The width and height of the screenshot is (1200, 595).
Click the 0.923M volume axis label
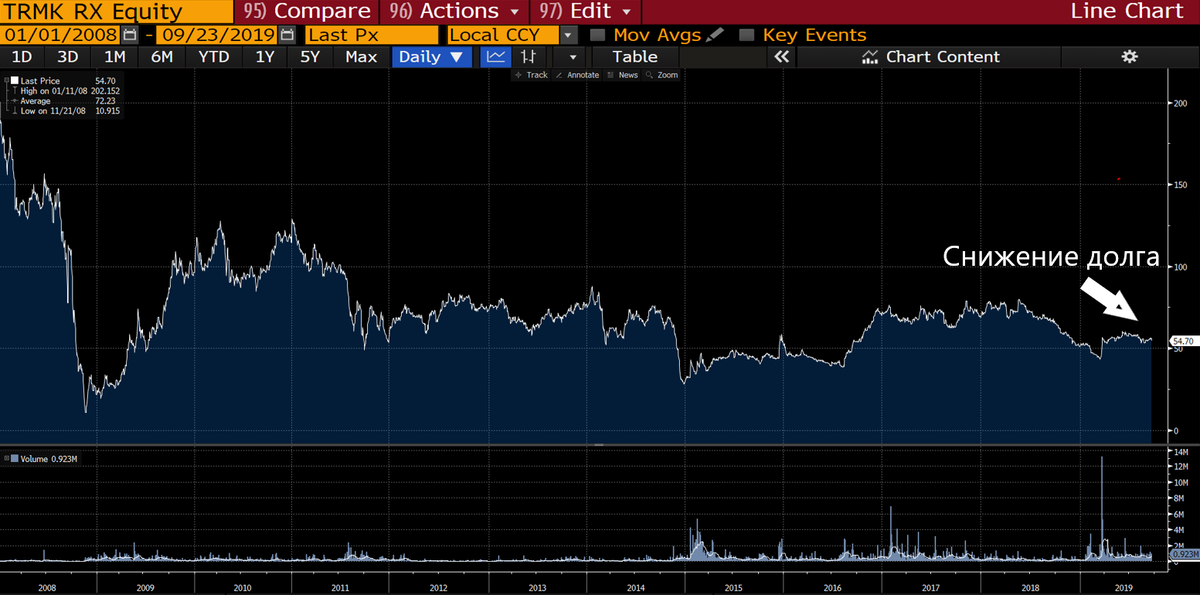[1183, 554]
